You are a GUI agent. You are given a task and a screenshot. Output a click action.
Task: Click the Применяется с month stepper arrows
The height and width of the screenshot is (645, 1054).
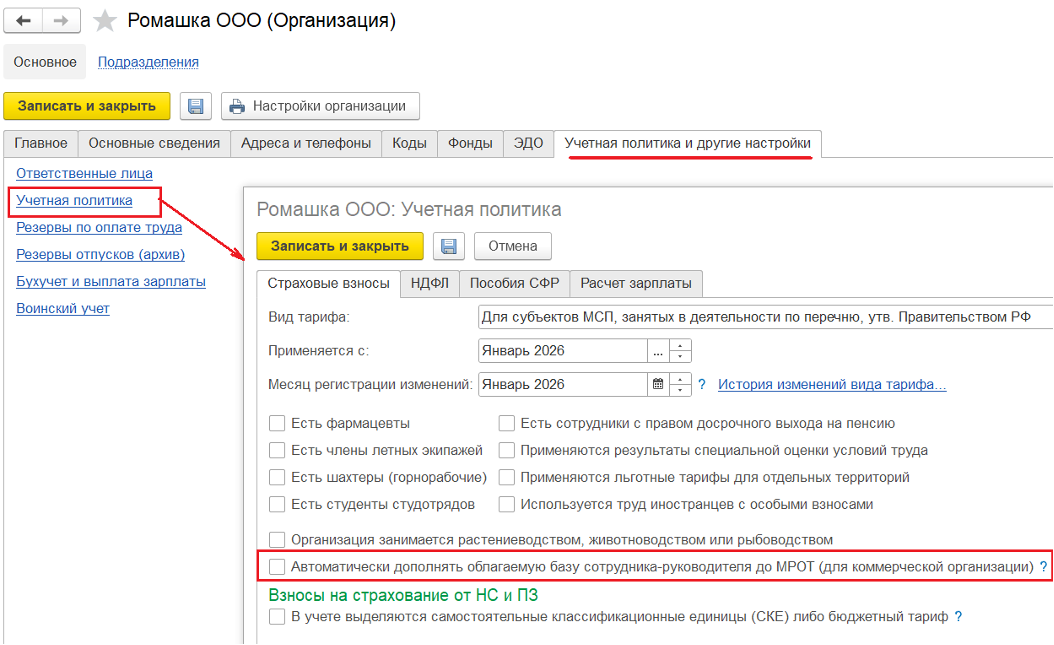[681, 351]
